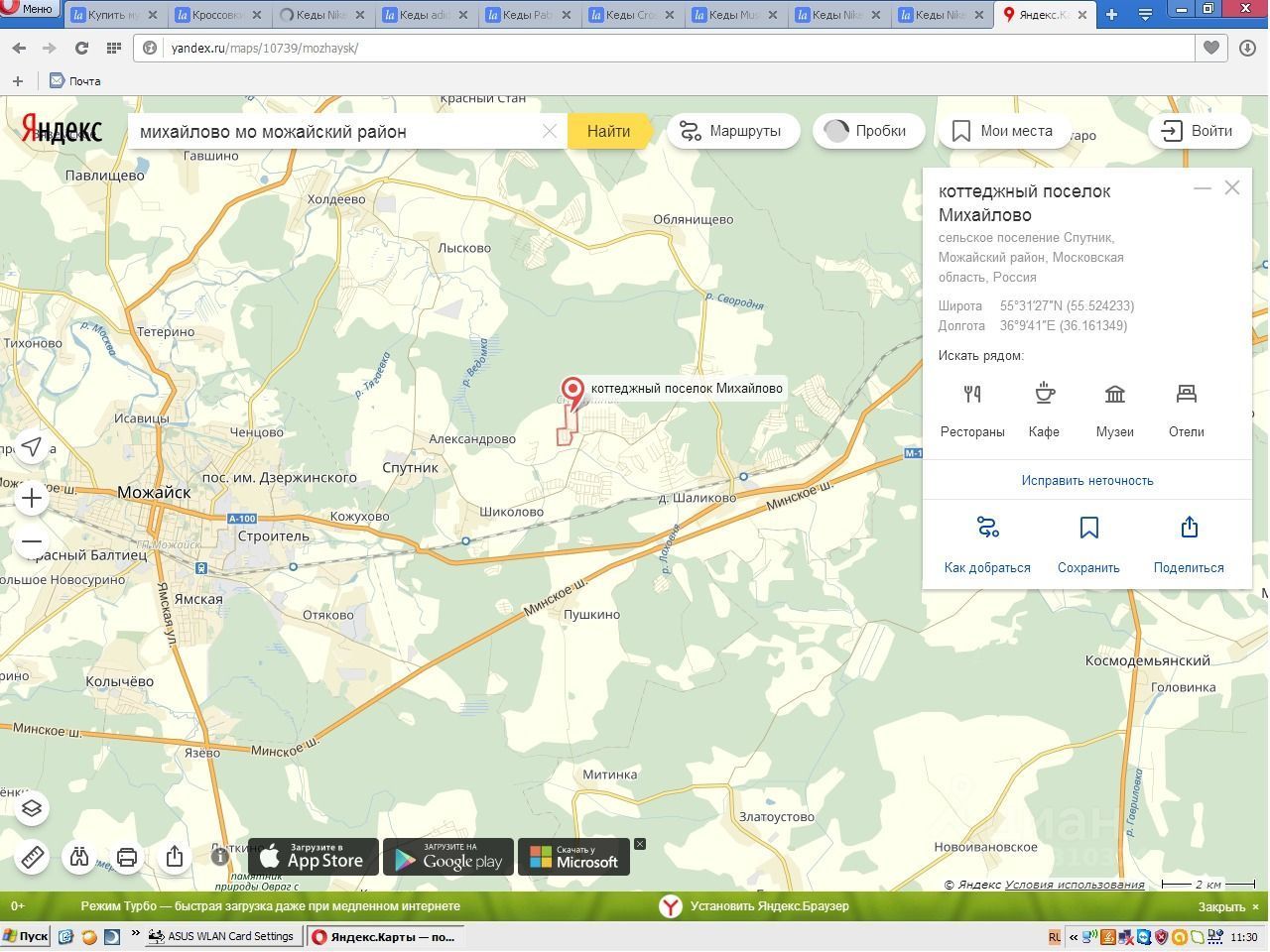Click the Войти sign-in button
The height and width of the screenshot is (952, 1270).
1198,131
